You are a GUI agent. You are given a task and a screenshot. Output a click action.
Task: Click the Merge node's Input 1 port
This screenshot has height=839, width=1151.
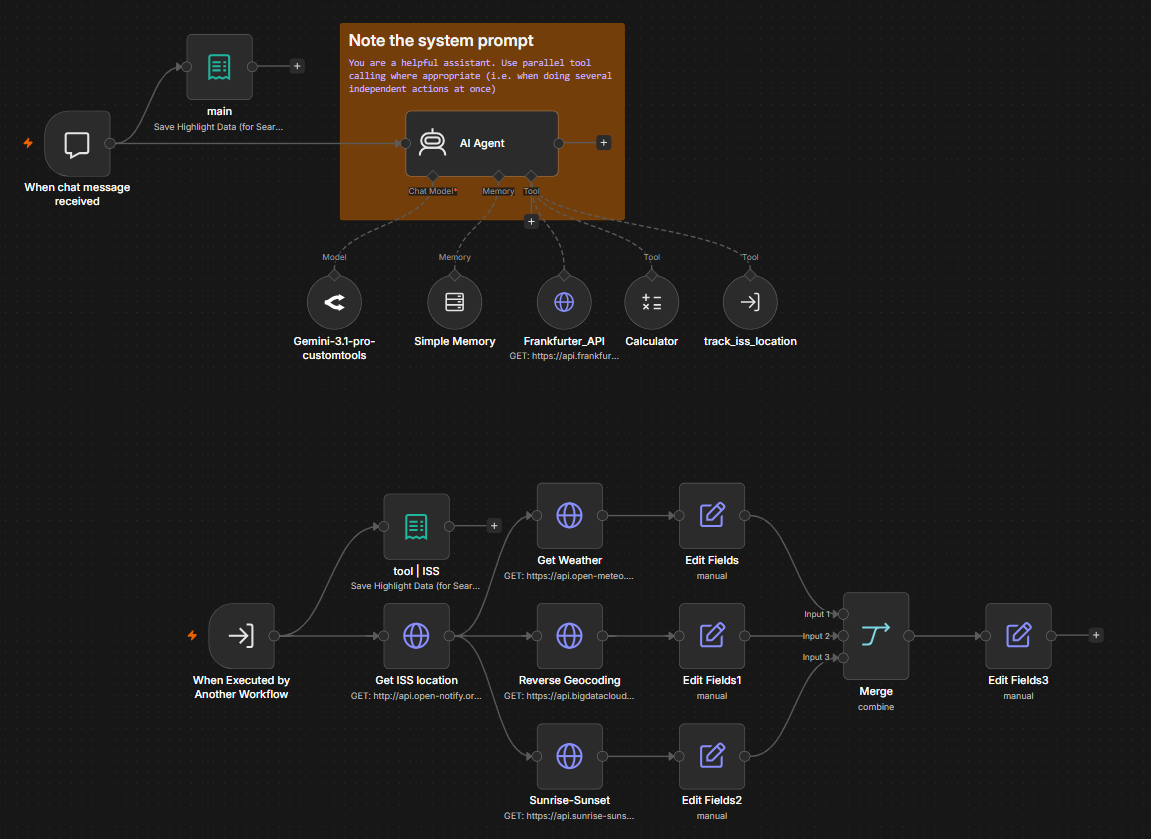coord(843,614)
